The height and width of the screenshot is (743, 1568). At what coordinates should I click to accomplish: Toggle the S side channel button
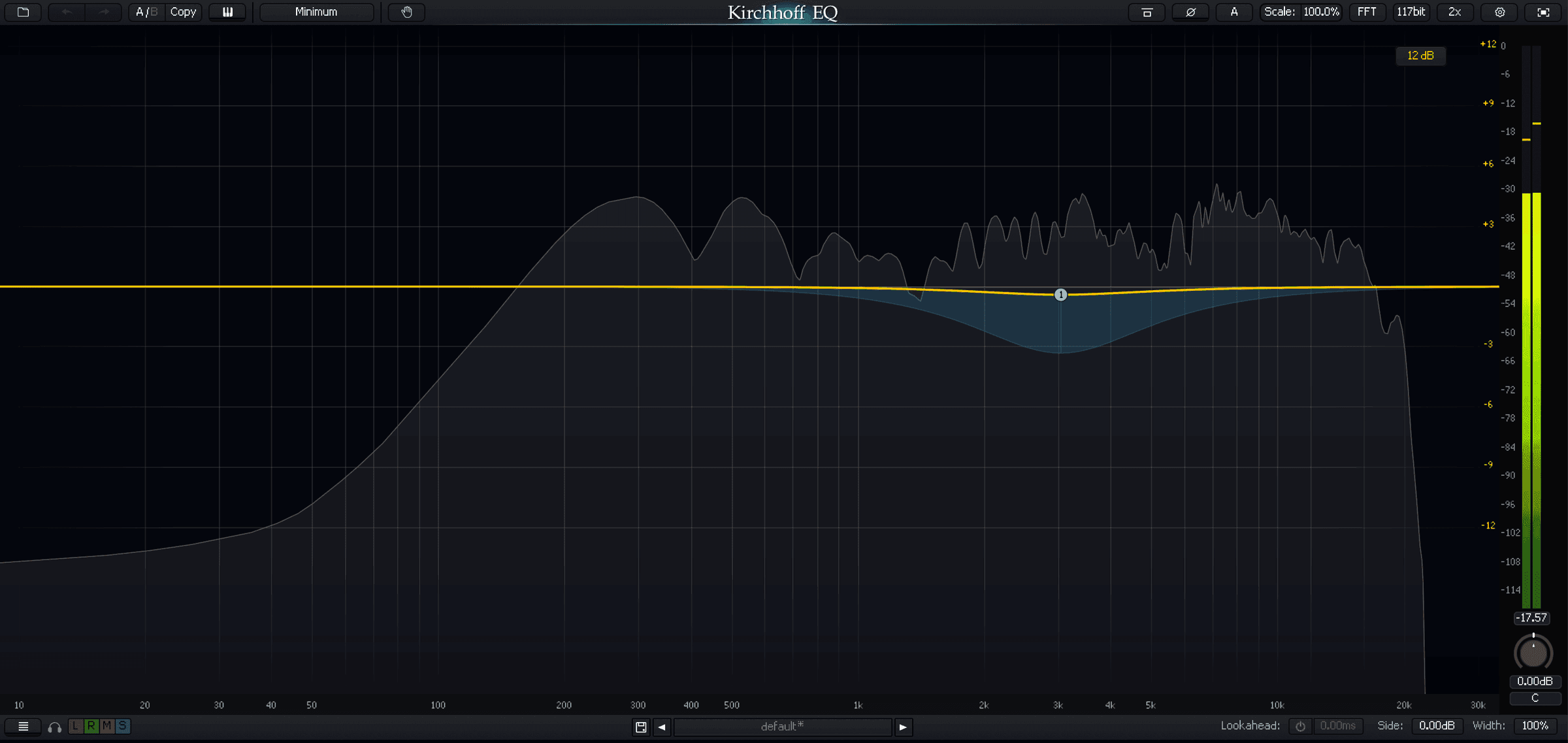[x=122, y=725]
